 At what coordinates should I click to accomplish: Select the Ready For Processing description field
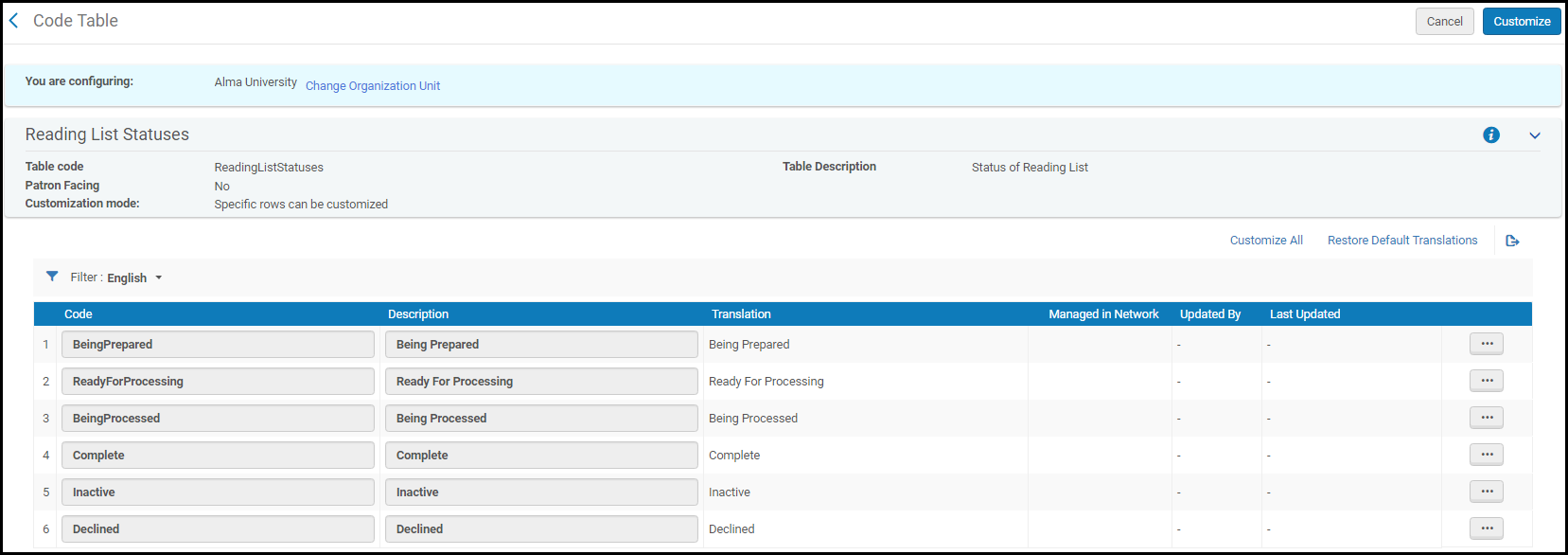[541, 382]
